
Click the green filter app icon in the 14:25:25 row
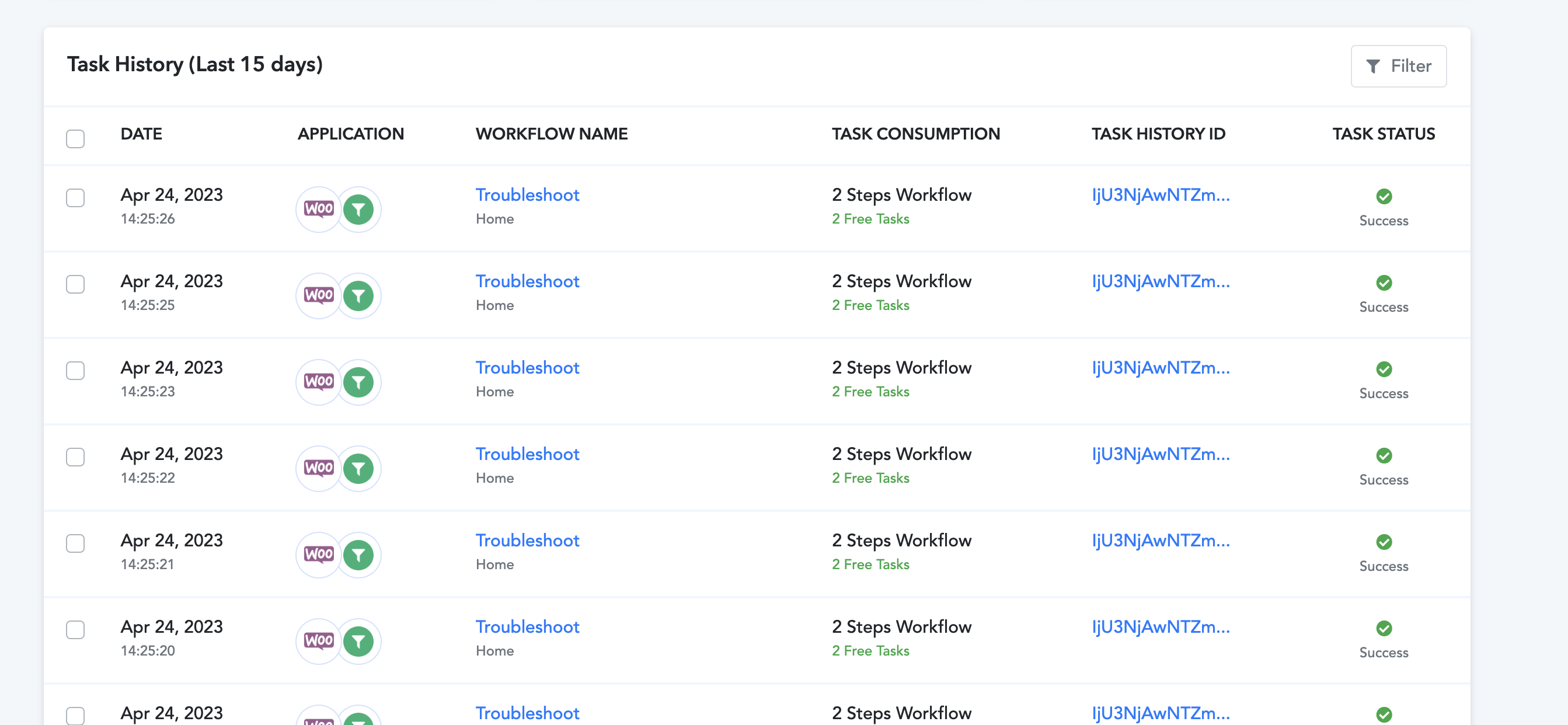pos(358,296)
